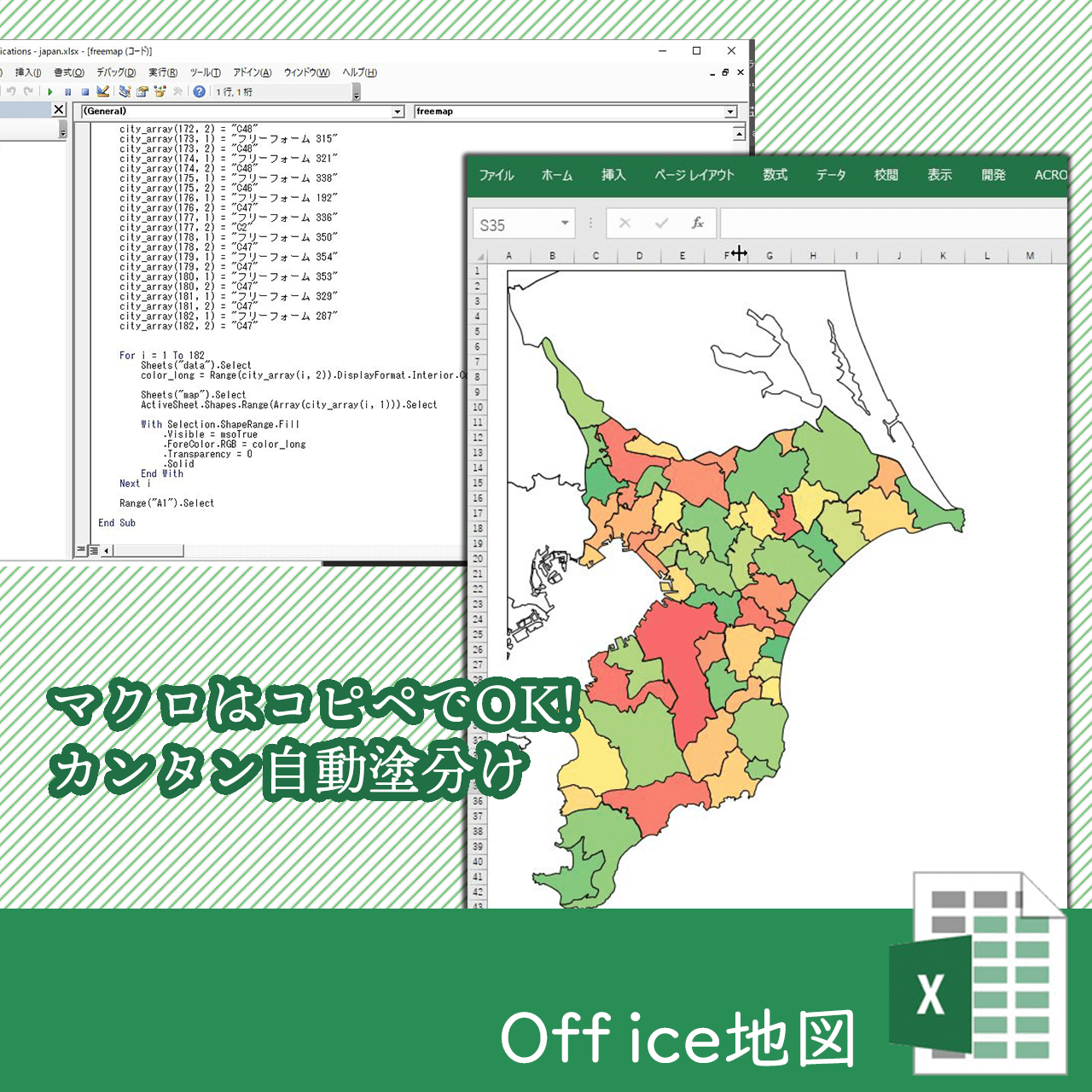Image resolution: width=1092 pixels, height=1092 pixels.
Task: Open the Insert Function (fx) icon
Action: [x=698, y=223]
